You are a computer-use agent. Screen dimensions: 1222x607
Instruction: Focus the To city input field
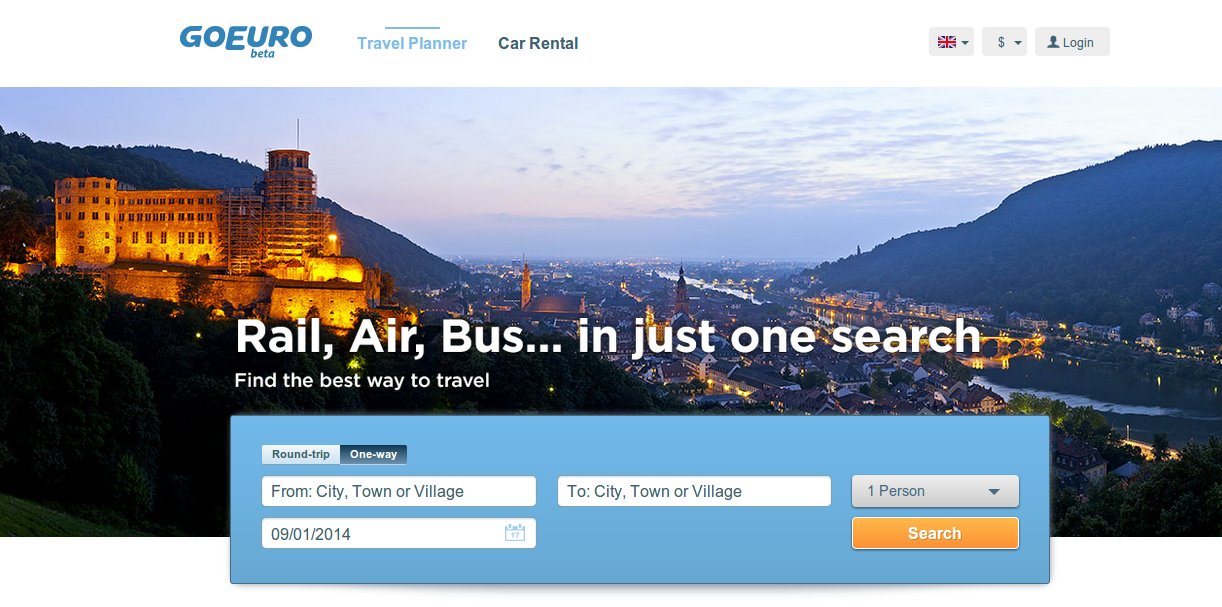coord(694,491)
